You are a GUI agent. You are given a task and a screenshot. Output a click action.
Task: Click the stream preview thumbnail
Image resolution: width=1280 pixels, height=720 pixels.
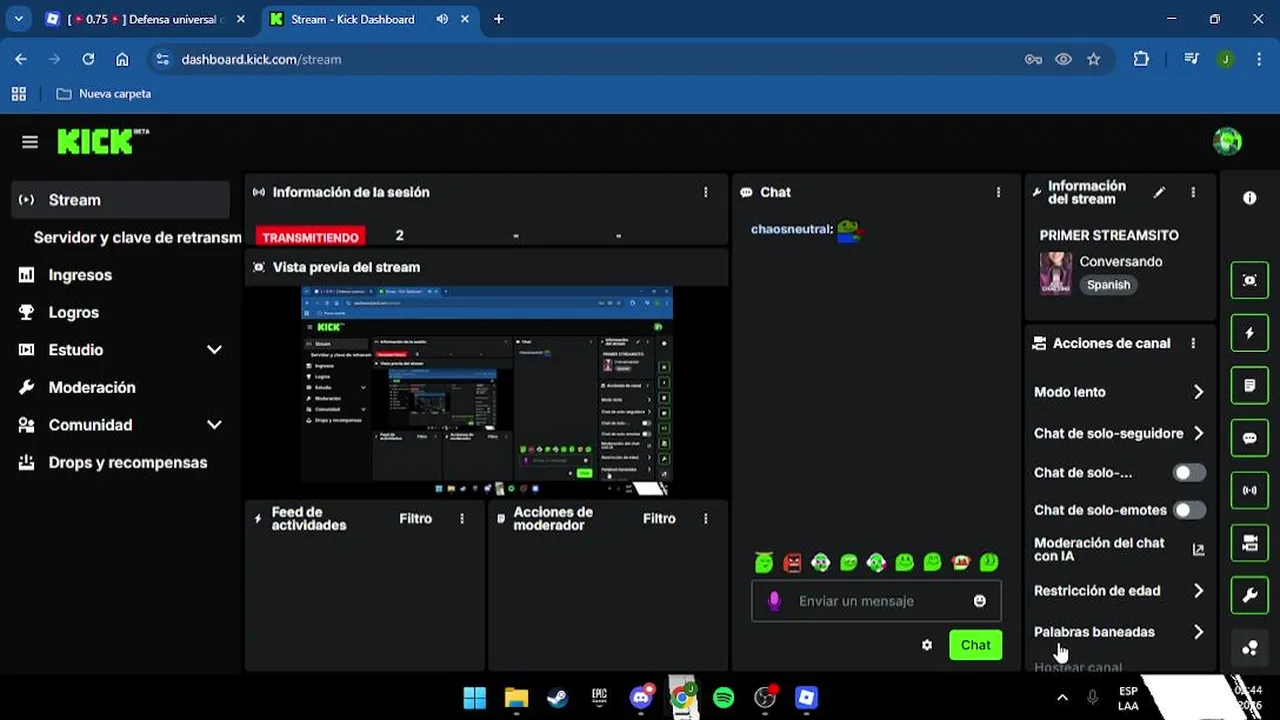tap(487, 390)
